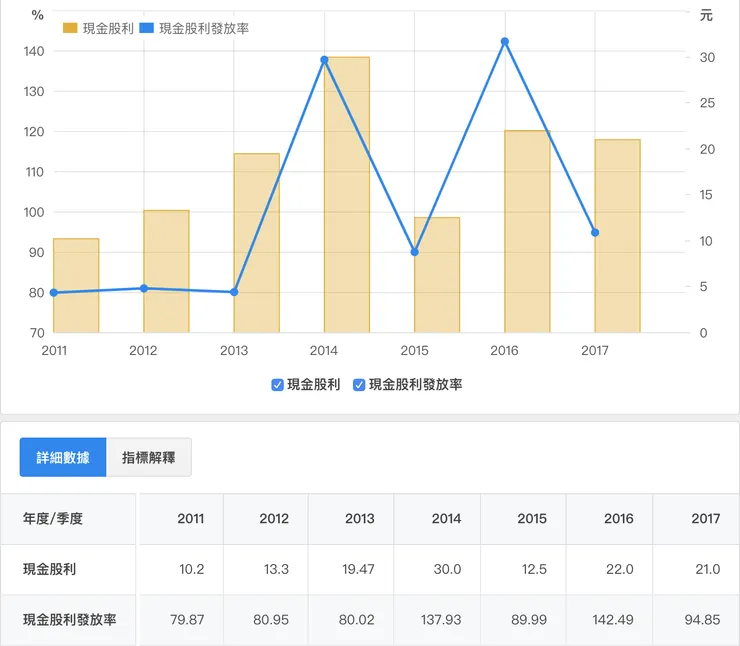Click the table cell 137.93

coord(441,620)
